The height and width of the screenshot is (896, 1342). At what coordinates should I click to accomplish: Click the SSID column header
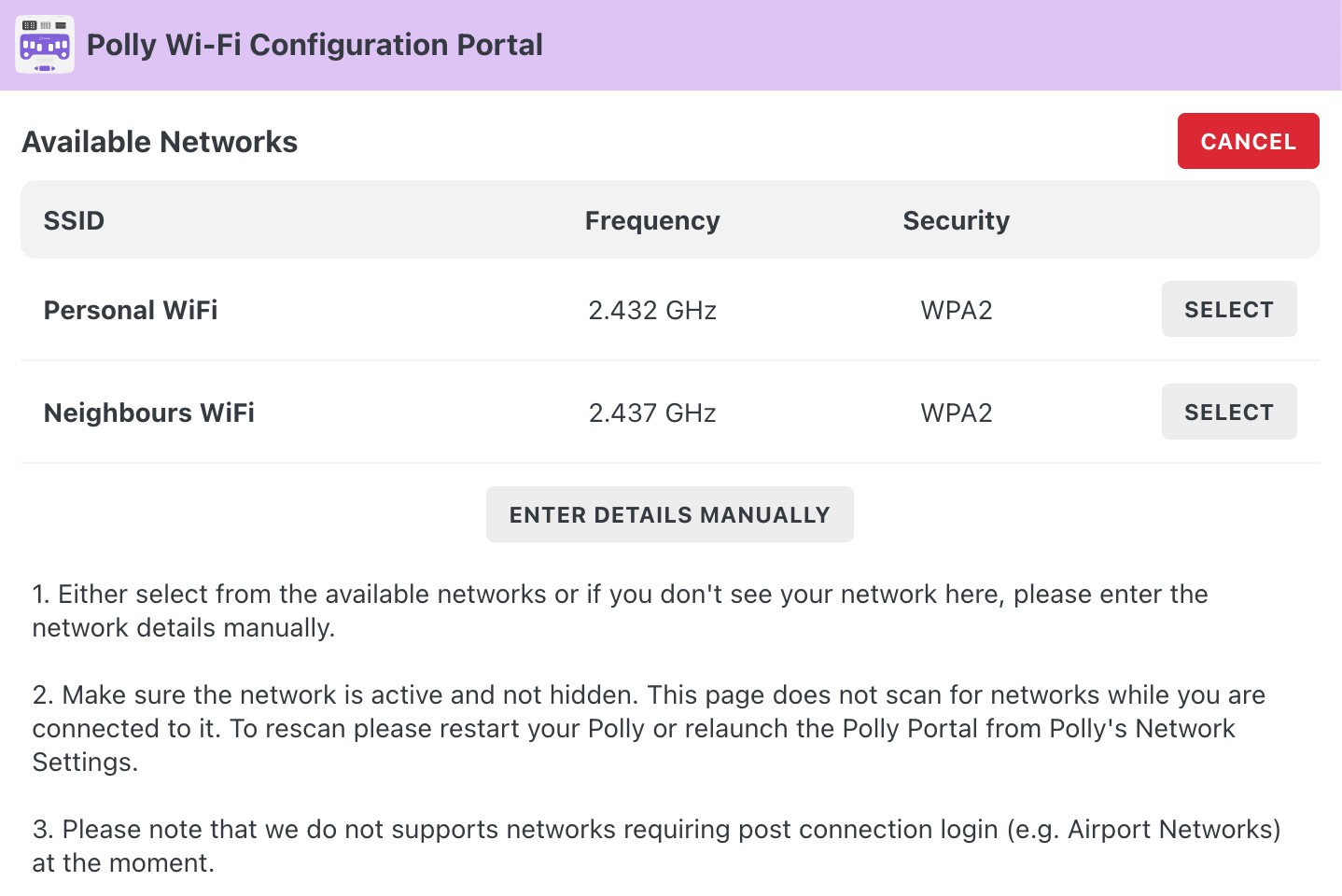pyautogui.click(x=74, y=220)
